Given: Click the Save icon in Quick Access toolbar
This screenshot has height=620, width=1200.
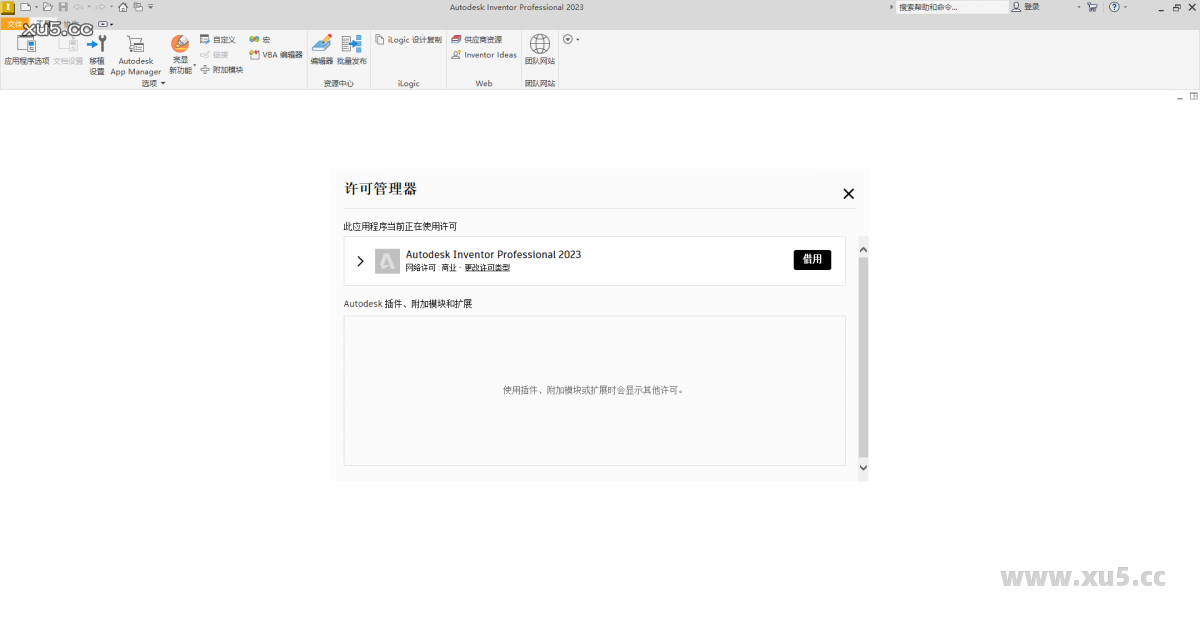Looking at the screenshot, I should coord(63,6).
